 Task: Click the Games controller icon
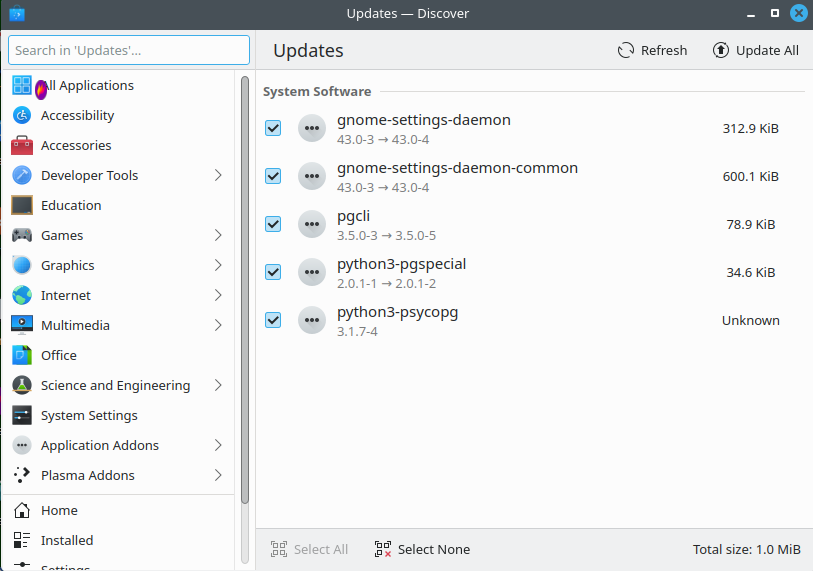click(x=22, y=235)
